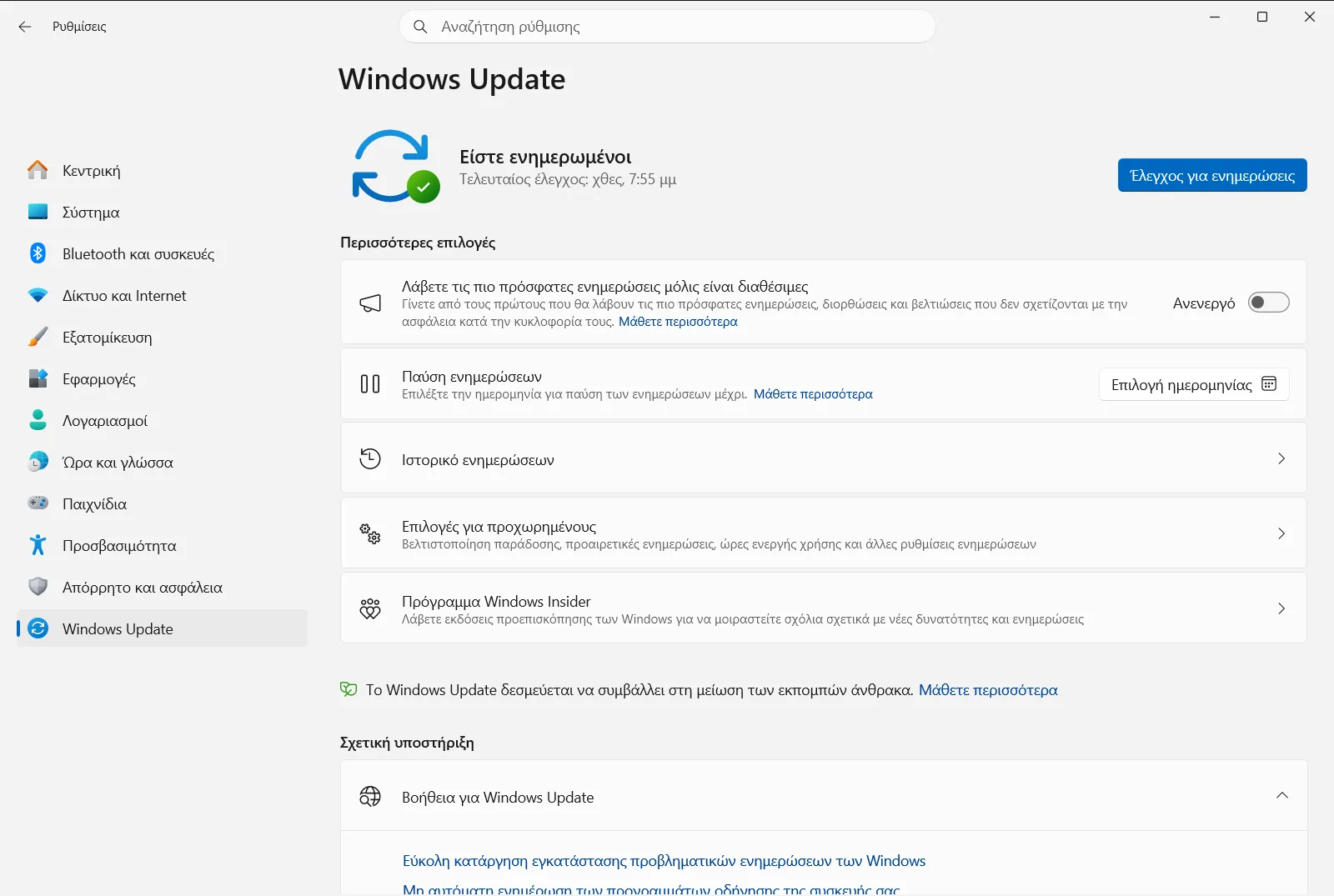Click the Εφαρμογές apps icon
The width and height of the screenshot is (1334, 896).
pos(38,378)
